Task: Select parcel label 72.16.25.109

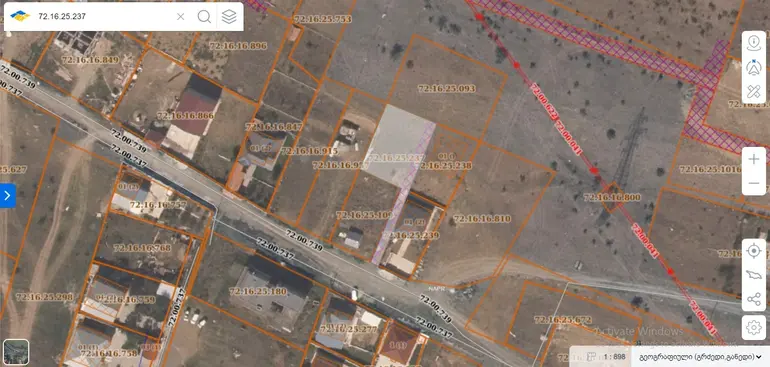Action: pyautogui.click(x=364, y=215)
